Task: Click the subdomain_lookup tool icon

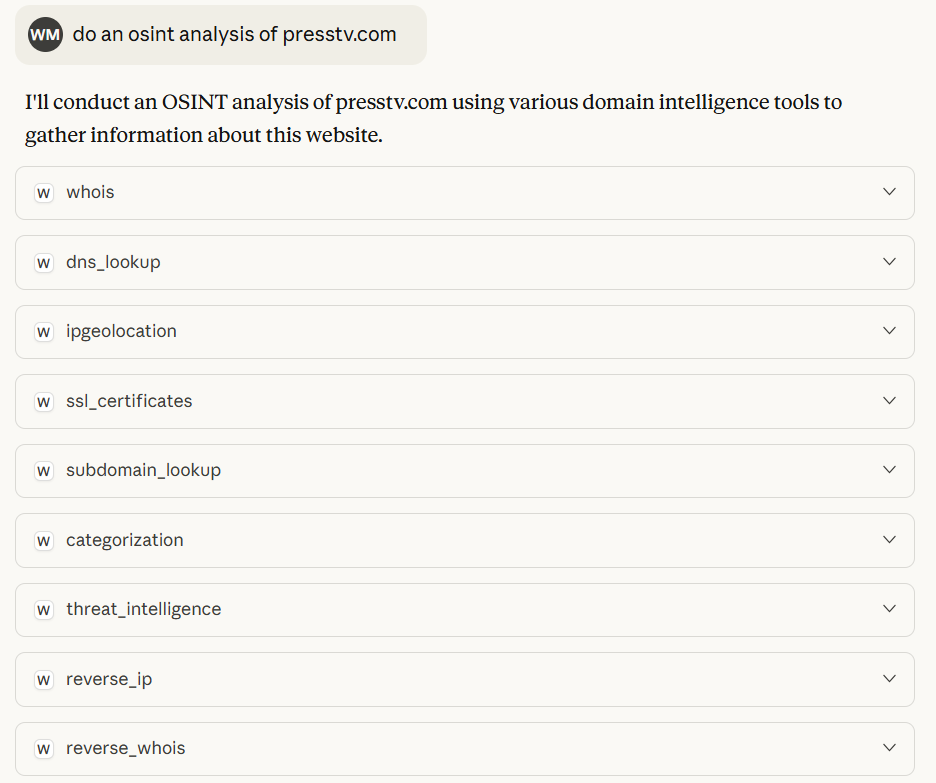Action: click(44, 470)
